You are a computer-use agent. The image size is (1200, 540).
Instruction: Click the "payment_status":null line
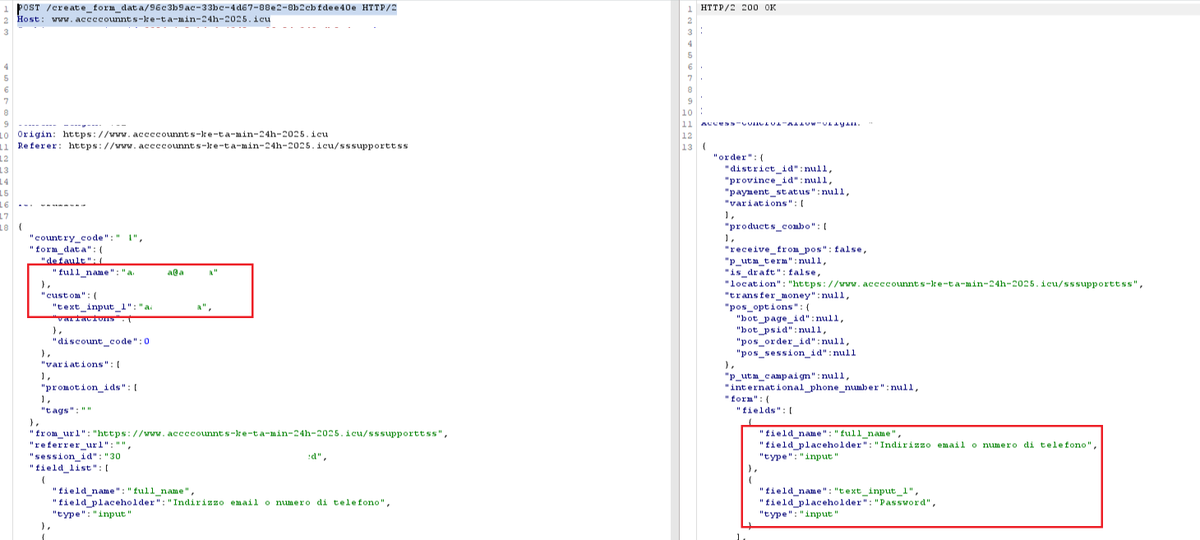(788, 191)
